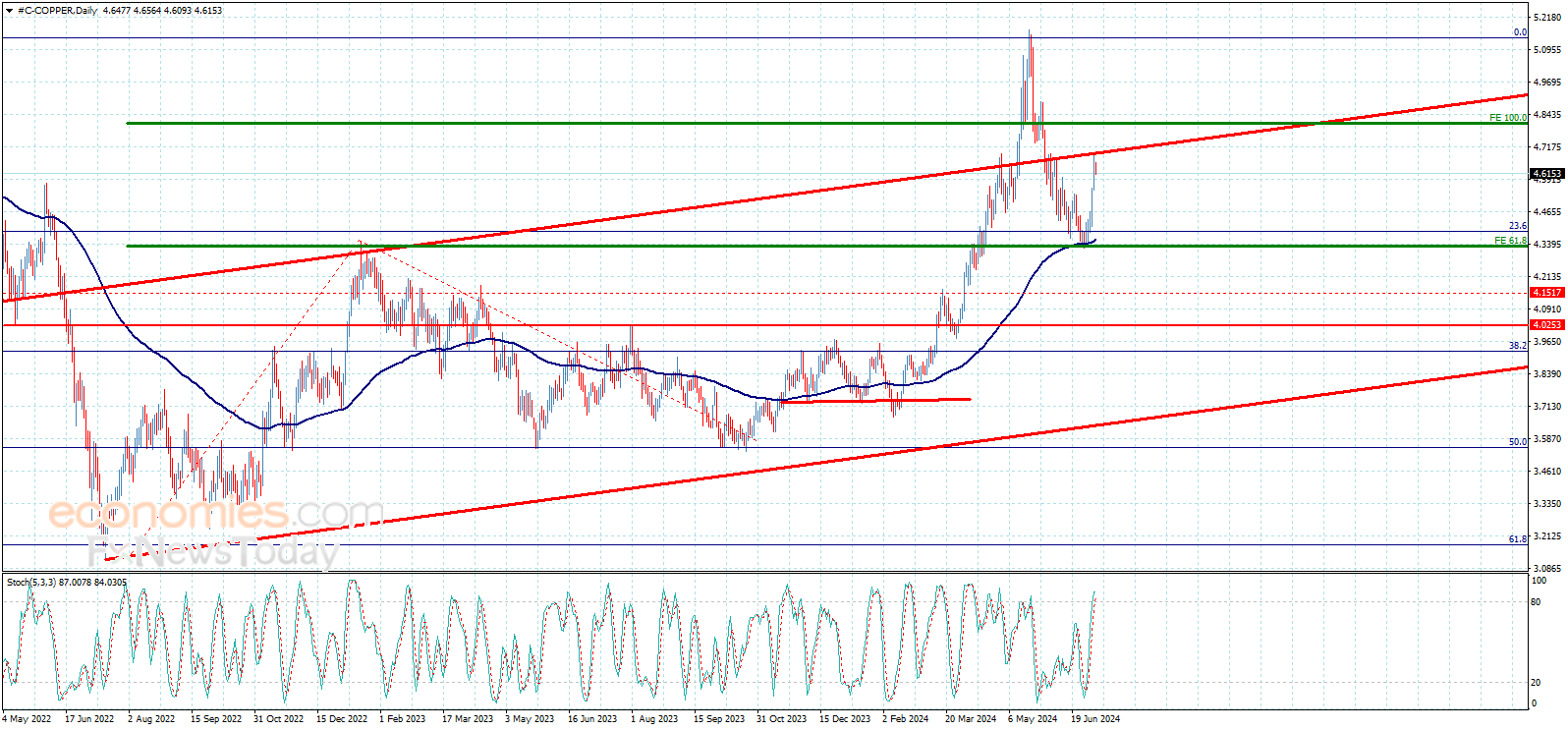Click the 0.0 Fibonacci level label

click(1520, 32)
